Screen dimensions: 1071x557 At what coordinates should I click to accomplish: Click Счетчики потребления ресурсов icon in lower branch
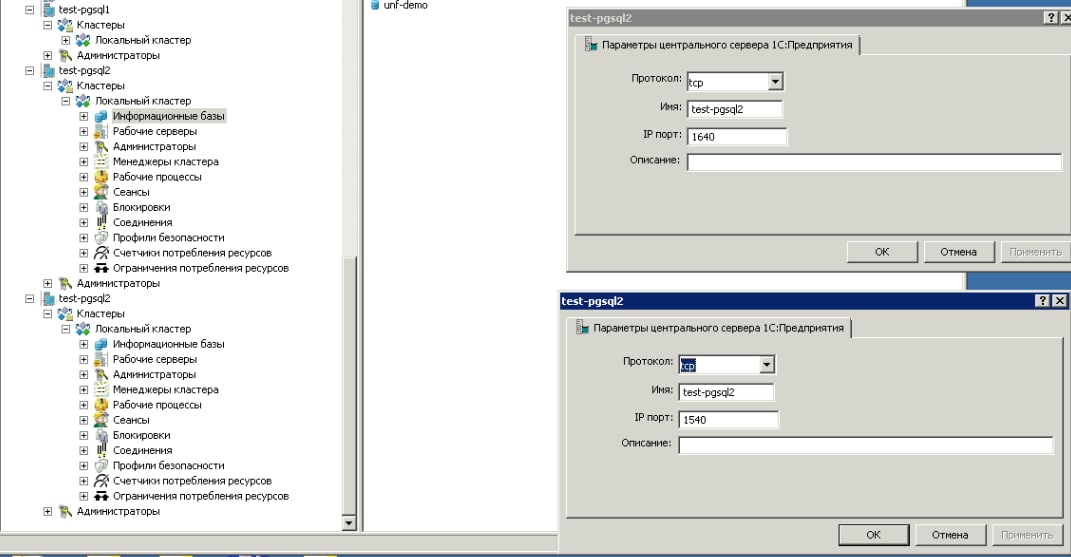101,480
